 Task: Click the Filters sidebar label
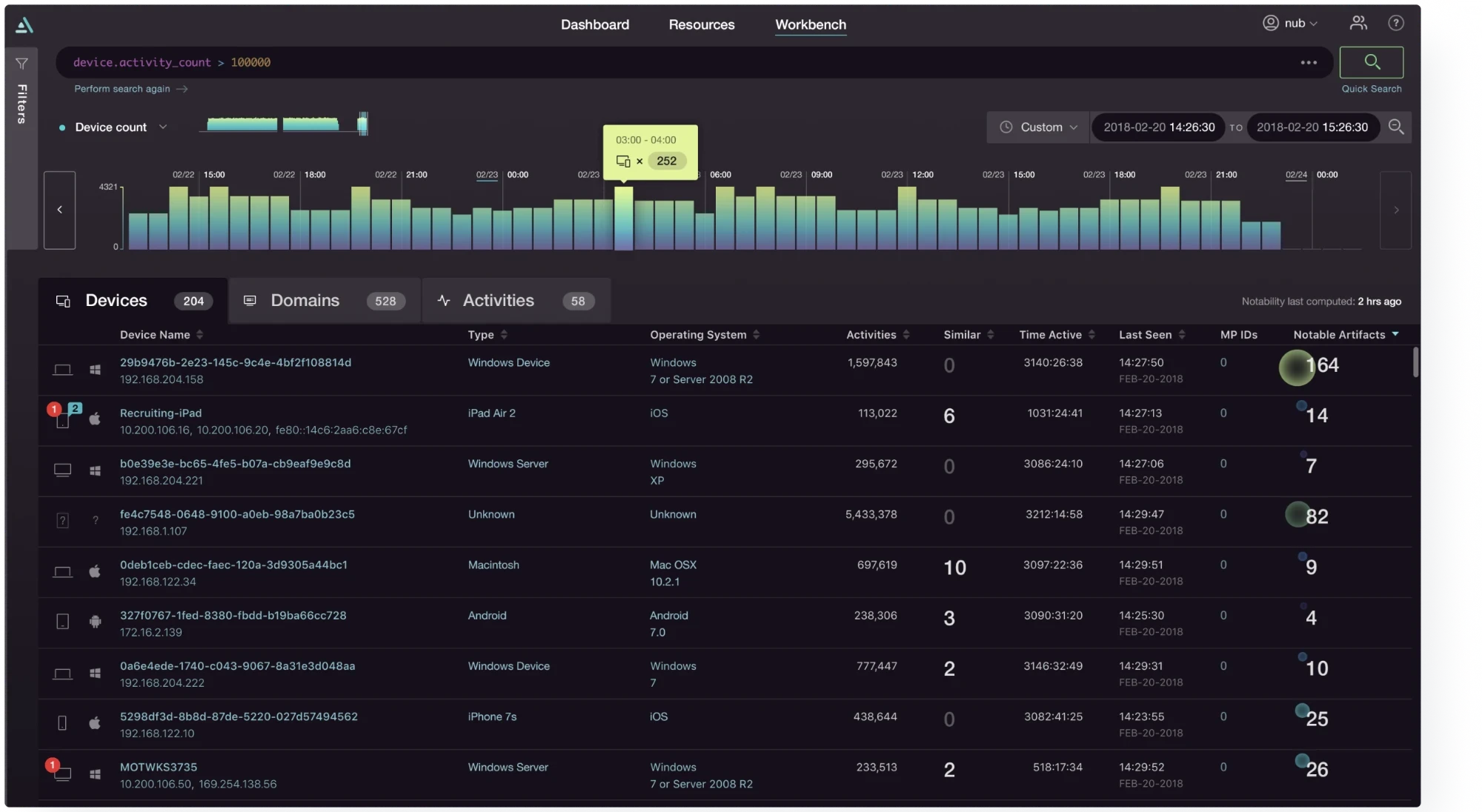click(x=22, y=104)
